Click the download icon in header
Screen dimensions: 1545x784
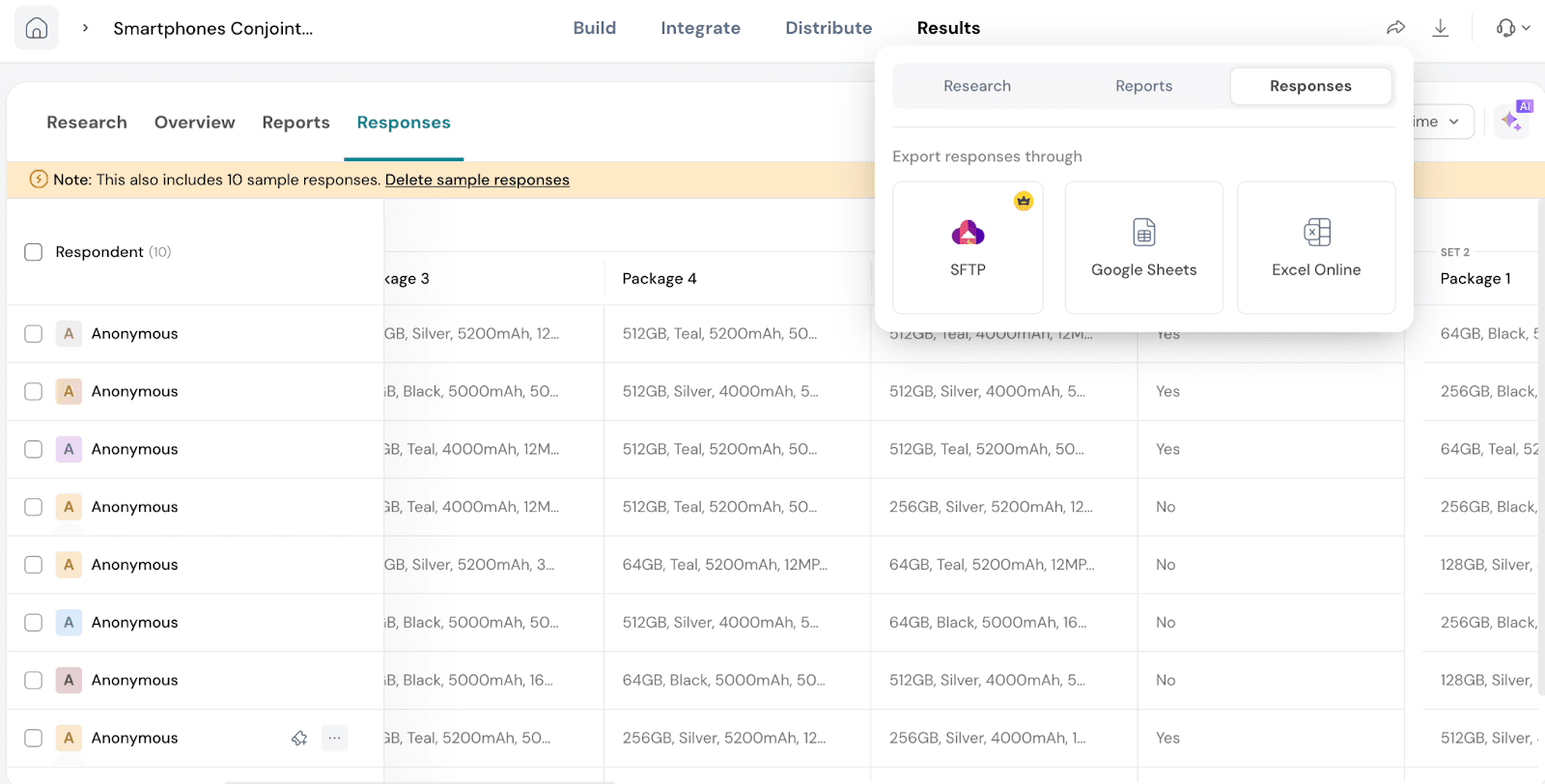[x=1440, y=28]
